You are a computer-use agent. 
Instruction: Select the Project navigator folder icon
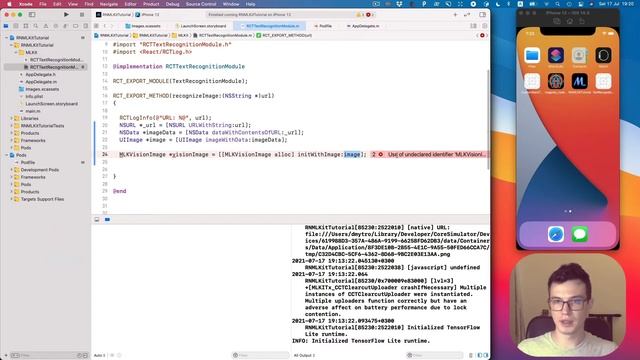point(6,26)
